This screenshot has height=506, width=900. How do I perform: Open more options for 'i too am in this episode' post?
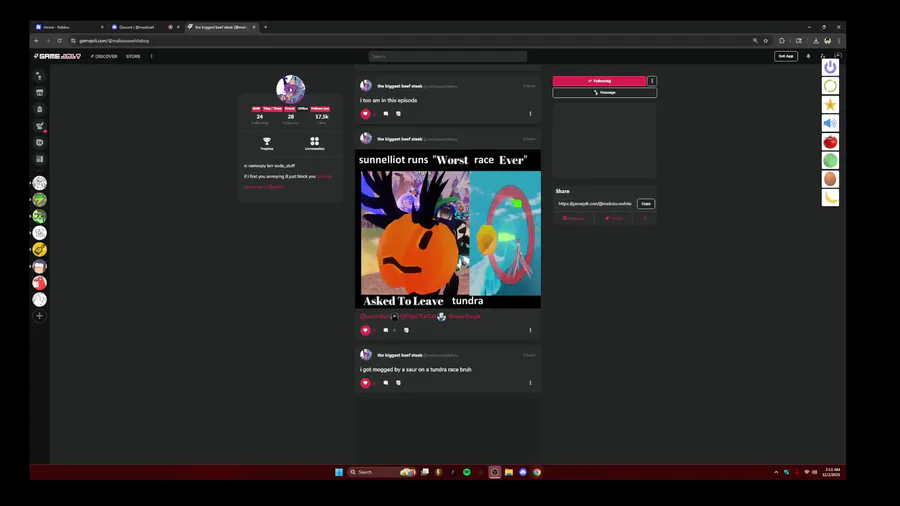coord(530,114)
